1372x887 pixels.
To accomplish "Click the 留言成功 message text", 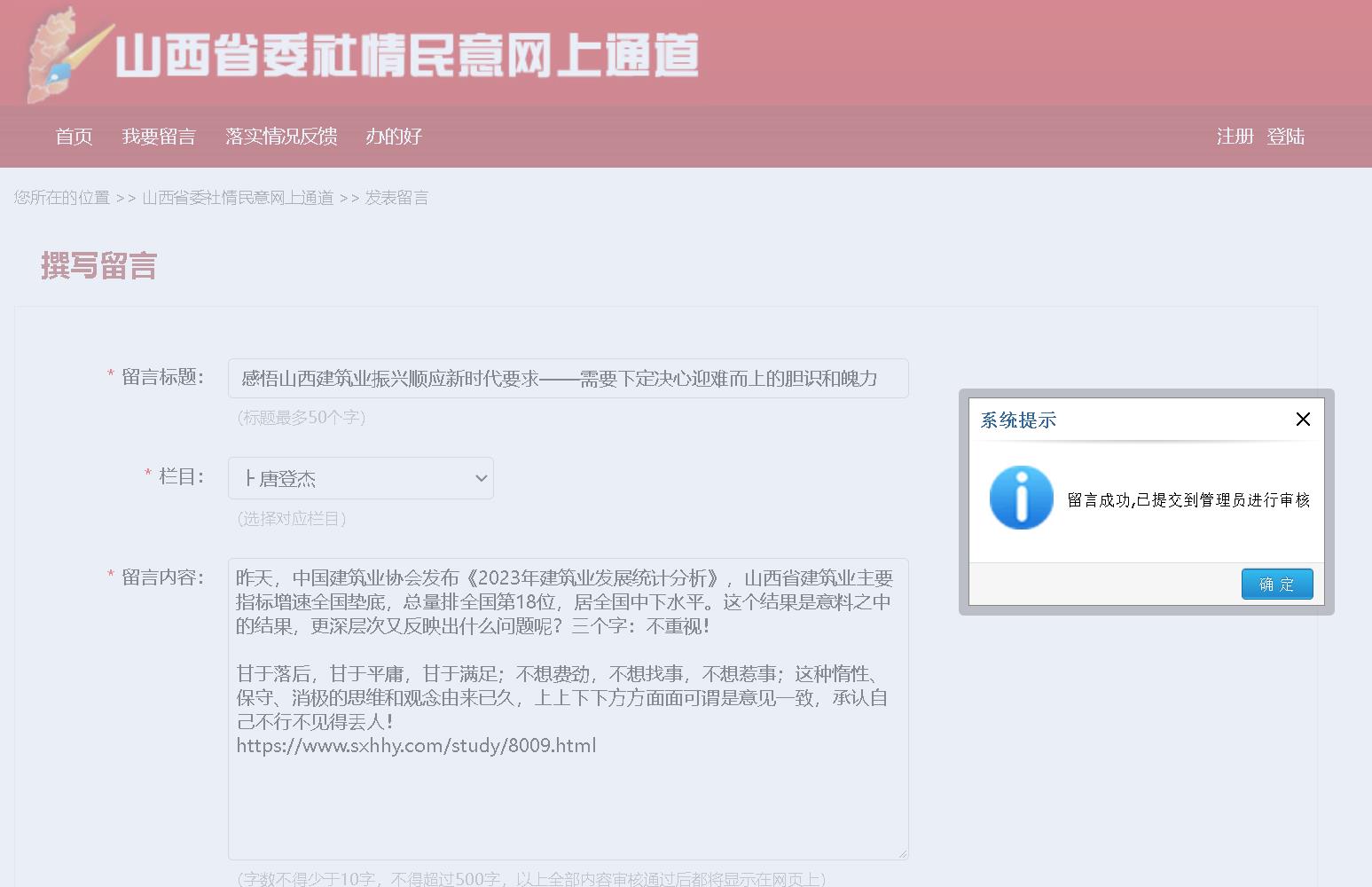I will point(1188,500).
